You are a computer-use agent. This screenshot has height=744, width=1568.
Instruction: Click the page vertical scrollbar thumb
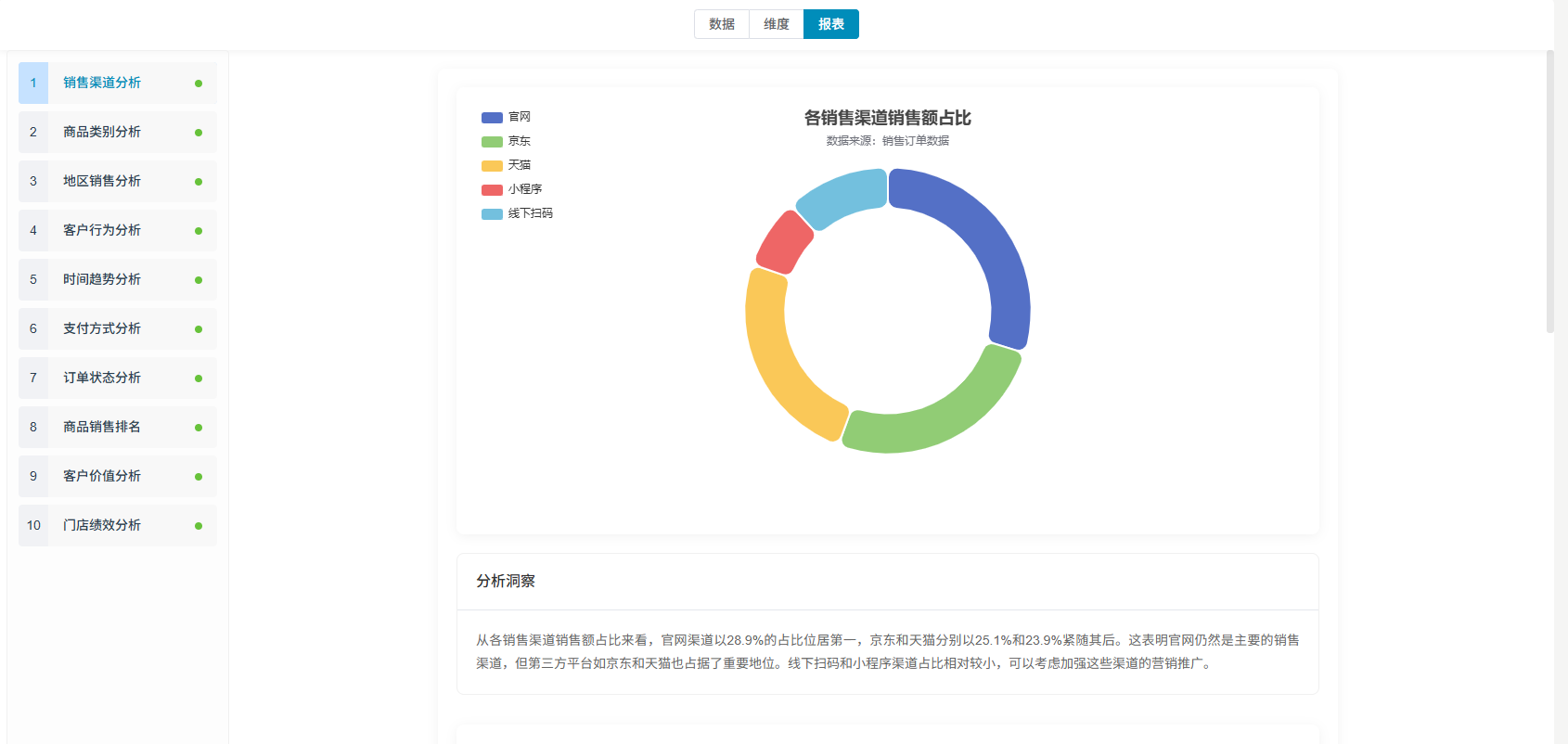click(1549, 191)
